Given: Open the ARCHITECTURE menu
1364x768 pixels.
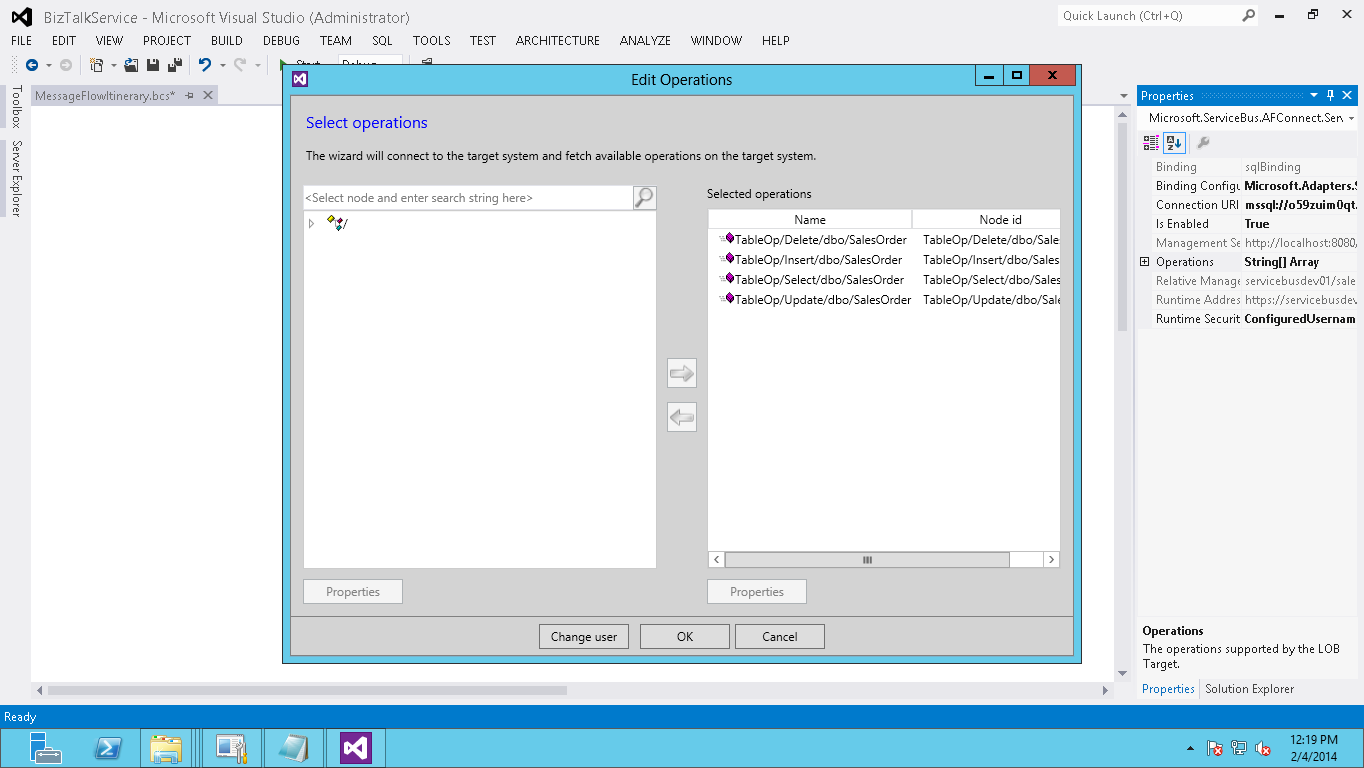Looking at the screenshot, I should (558, 41).
